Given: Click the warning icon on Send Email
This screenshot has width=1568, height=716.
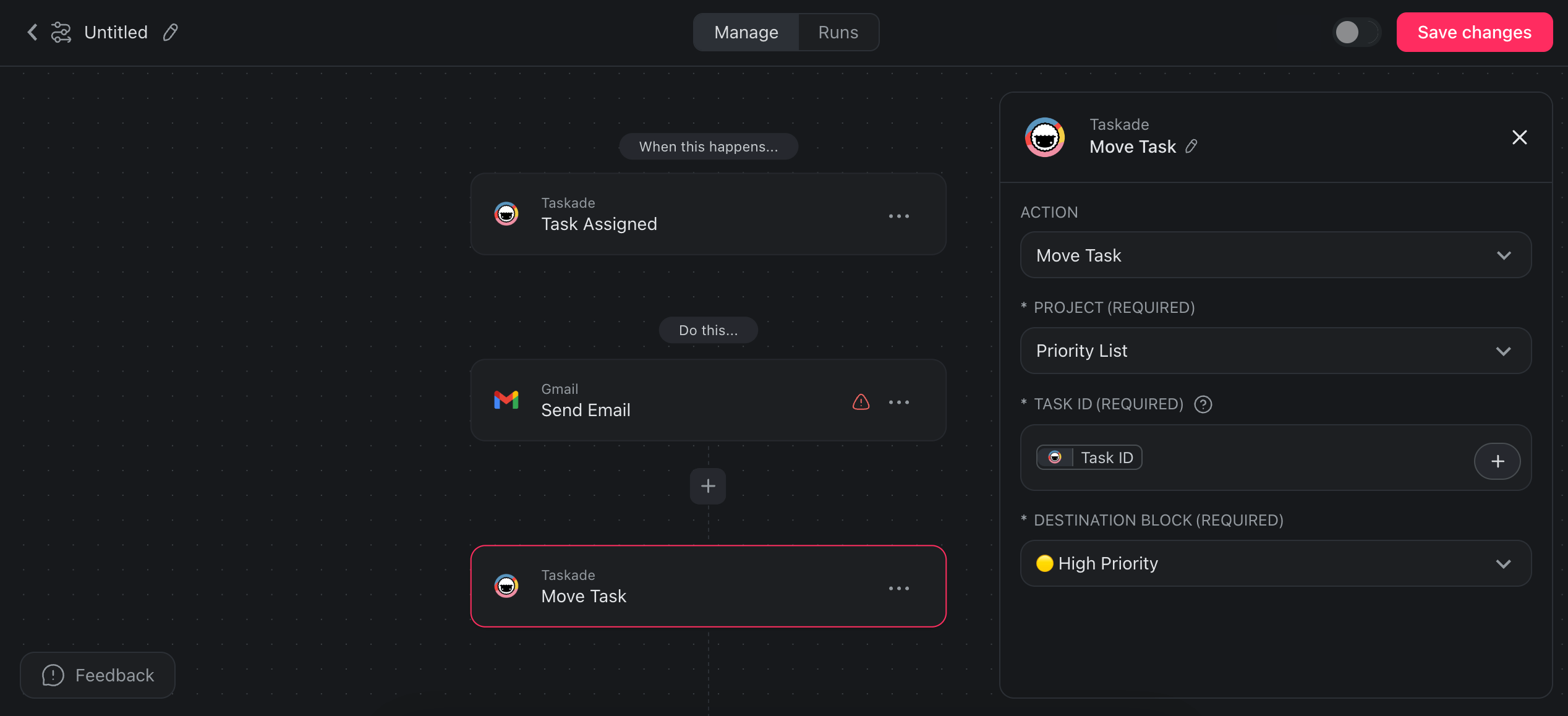Looking at the screenshot, I should 861,402.
